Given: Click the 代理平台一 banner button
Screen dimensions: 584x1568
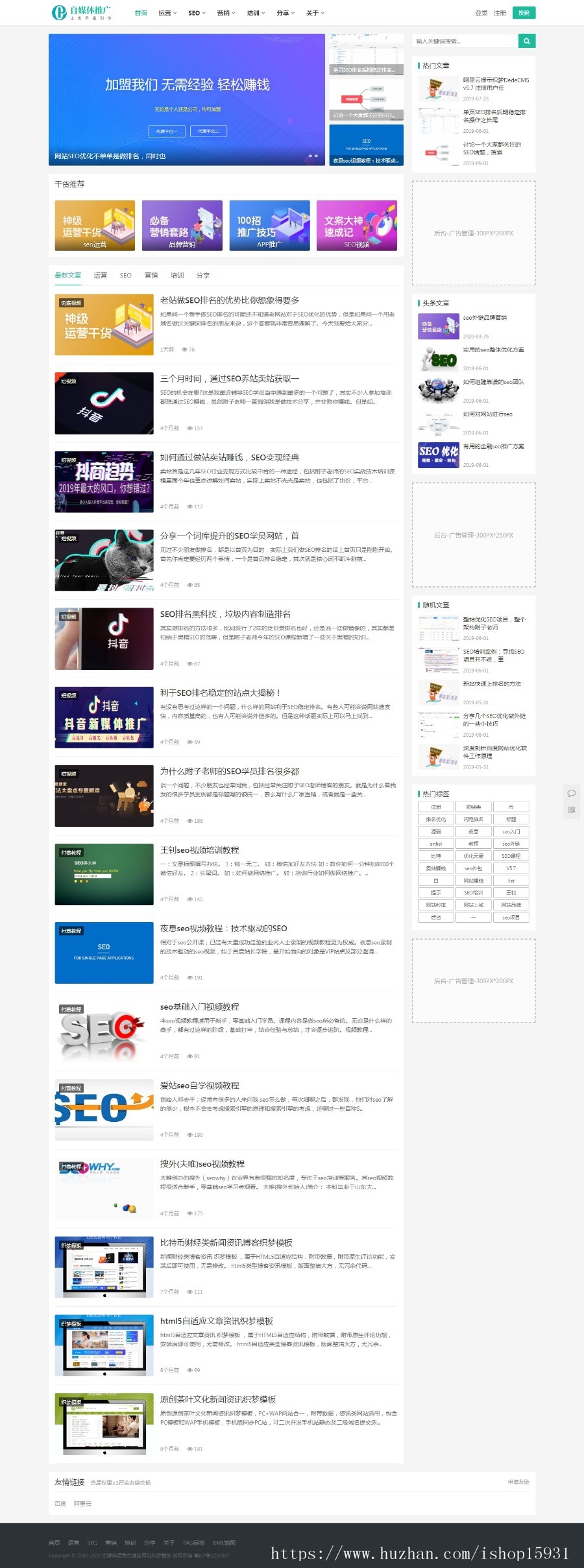Looking at the screenshot, I should 166,131.
